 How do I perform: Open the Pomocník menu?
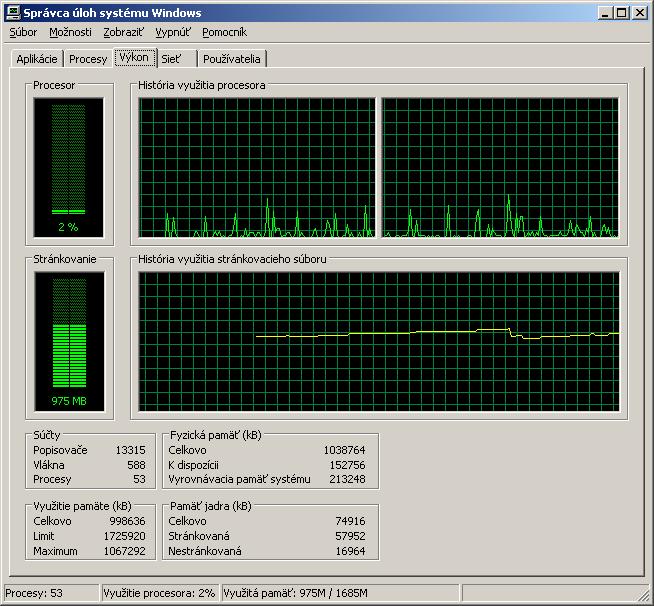click(x=224, y=32)
